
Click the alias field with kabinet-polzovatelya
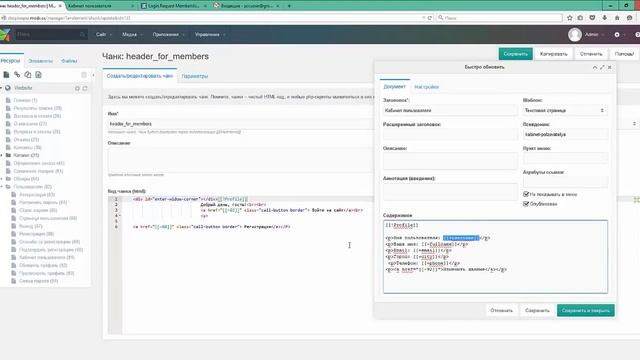[565, 134]
